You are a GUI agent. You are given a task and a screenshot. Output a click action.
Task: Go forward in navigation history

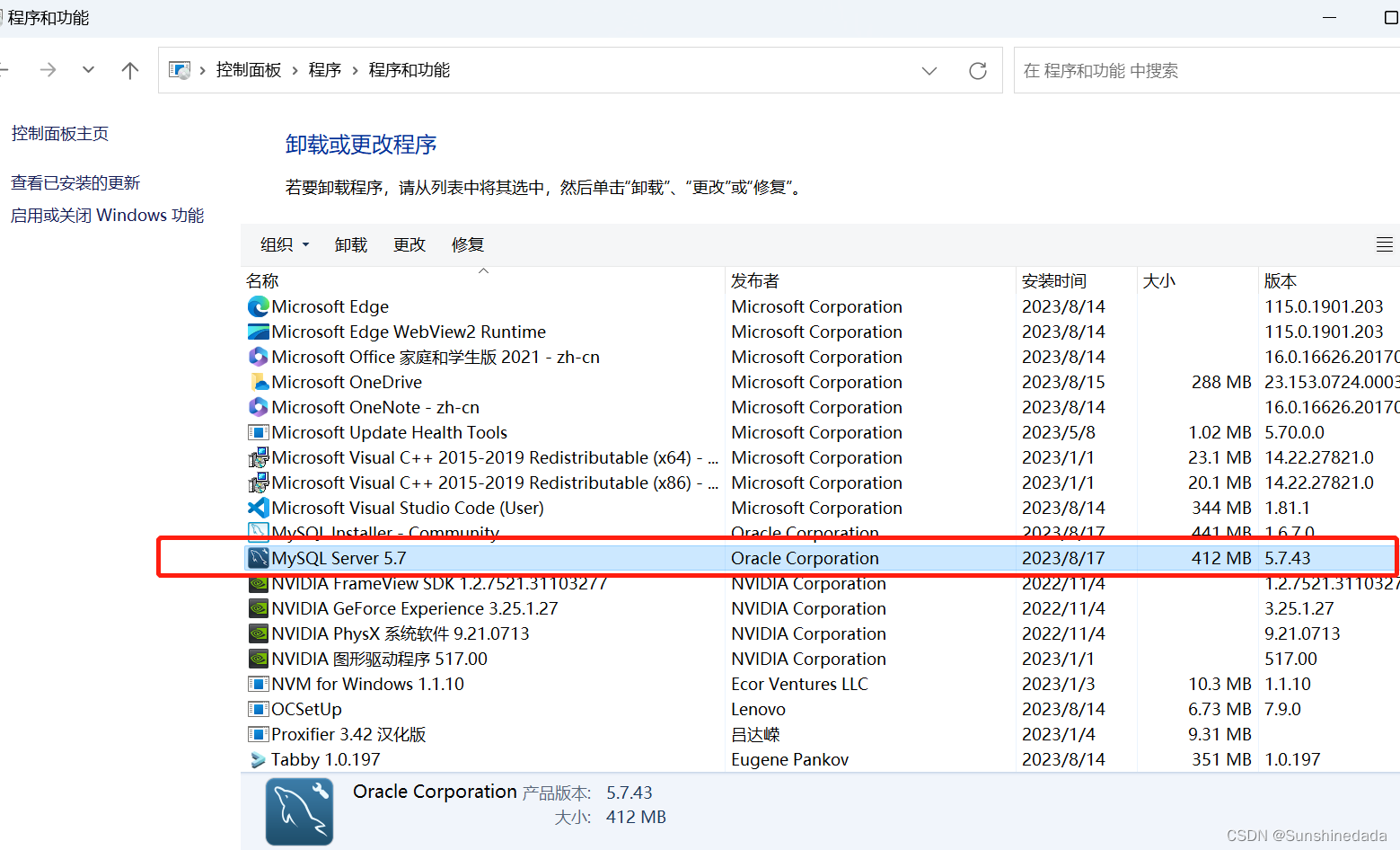(48, 70)
